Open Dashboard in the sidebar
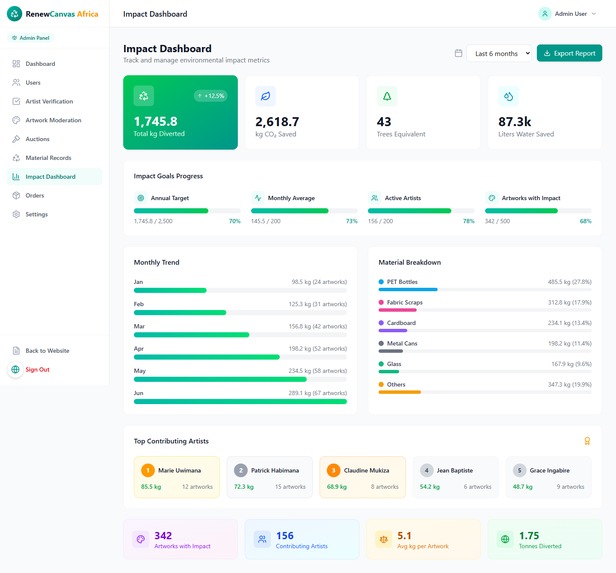616x573 pixels. point(55,64)
